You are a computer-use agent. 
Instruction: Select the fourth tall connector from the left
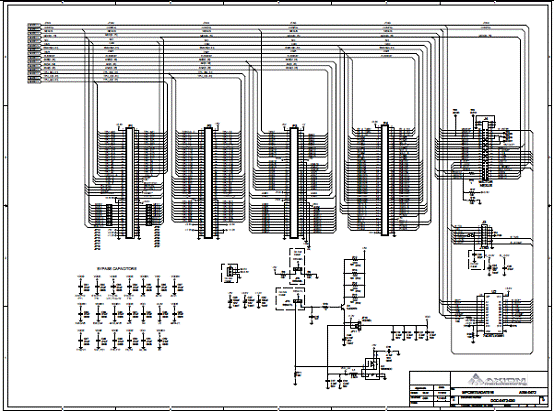click(385, 180)
